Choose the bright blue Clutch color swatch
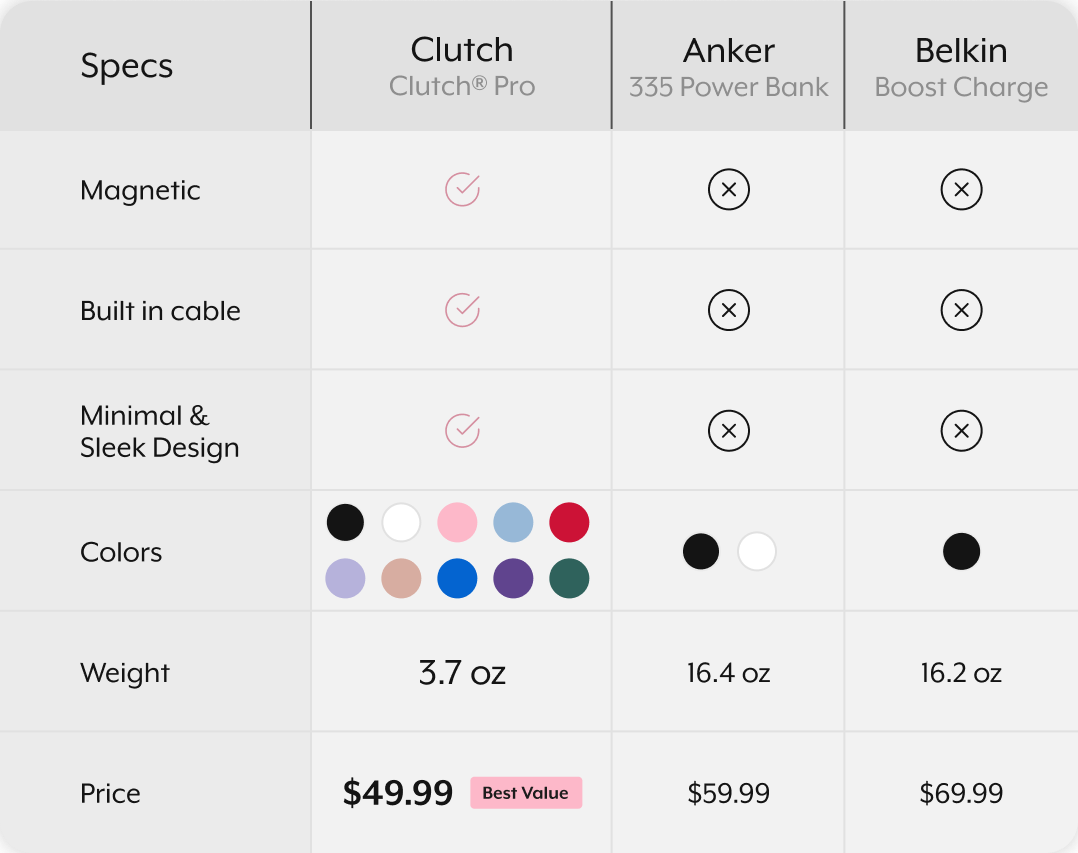The height and width of the screenshot is (853, 1078). point(457,578)
